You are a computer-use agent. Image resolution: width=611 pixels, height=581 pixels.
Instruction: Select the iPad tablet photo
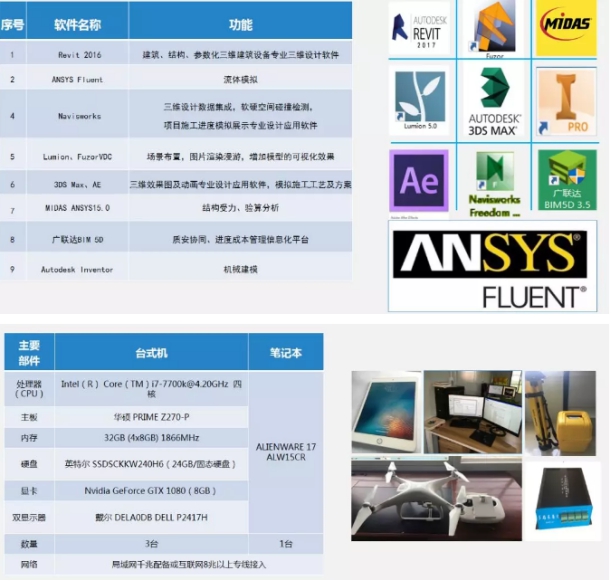pyautogui.click(x=386, y=412)
